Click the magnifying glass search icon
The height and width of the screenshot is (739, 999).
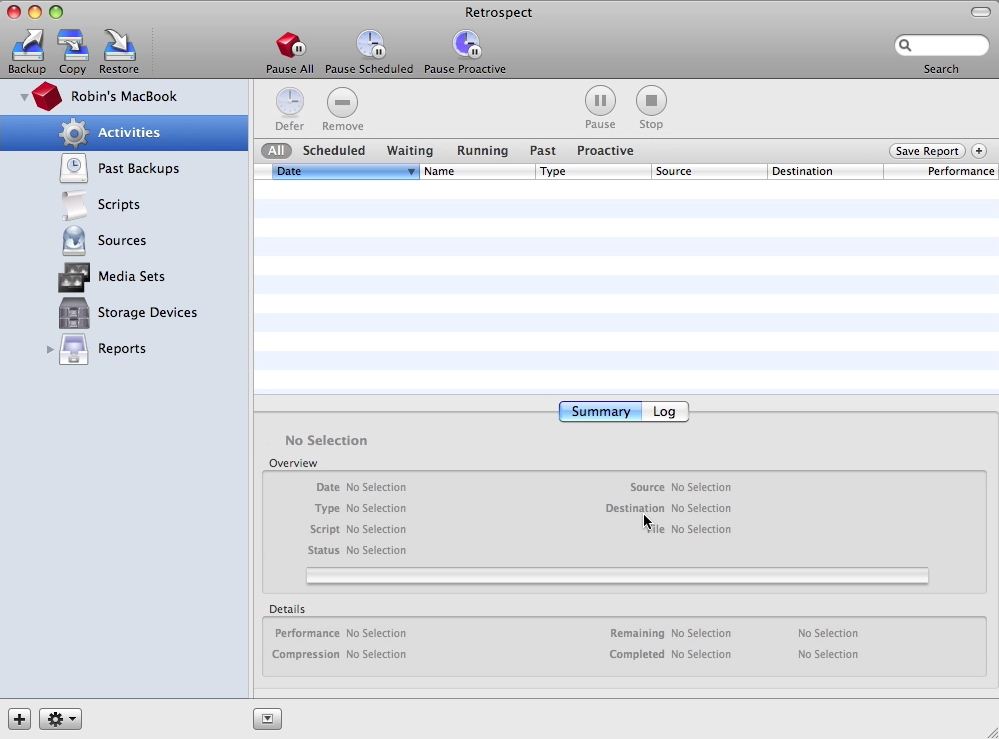click(905, 45)
